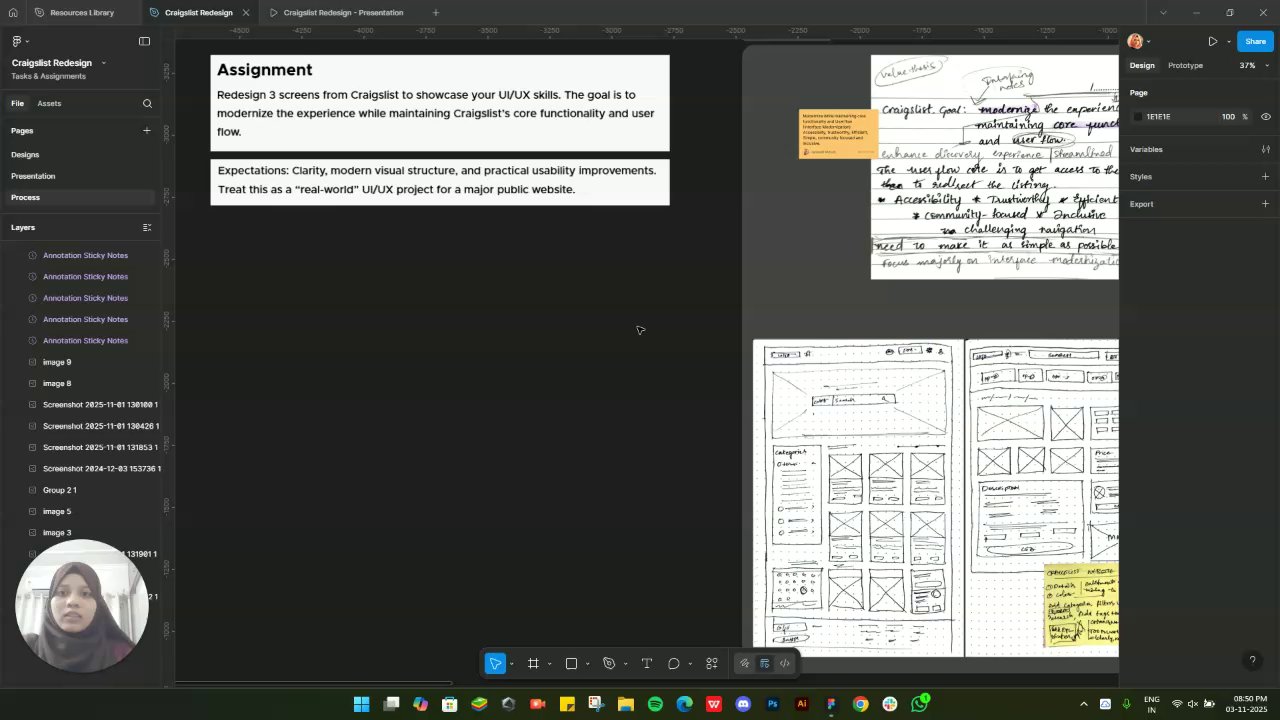Expand move tools dropdown arrow
Screen dimensions: 1280x720
511,664
